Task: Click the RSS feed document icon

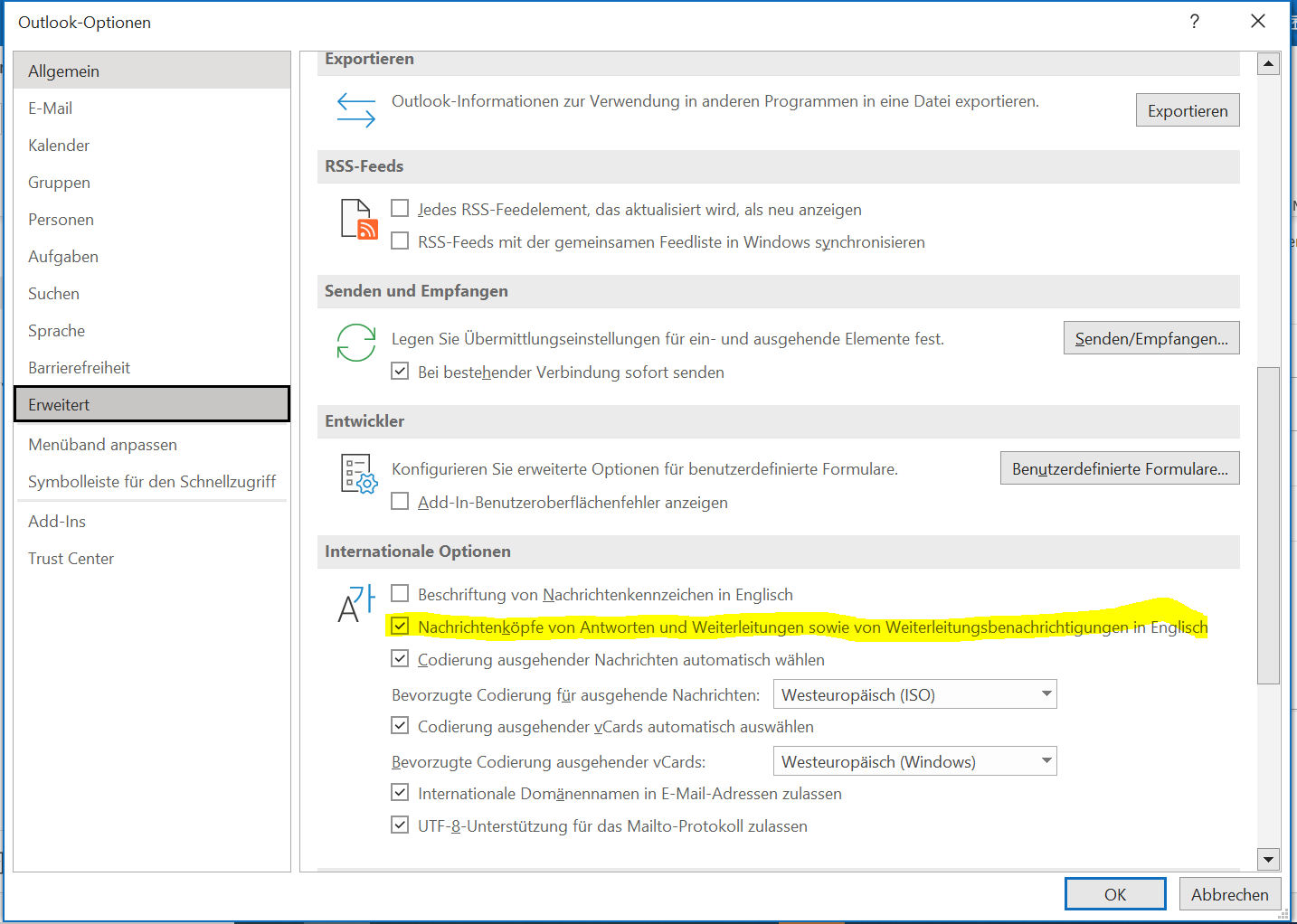Action: pos(358,220)
